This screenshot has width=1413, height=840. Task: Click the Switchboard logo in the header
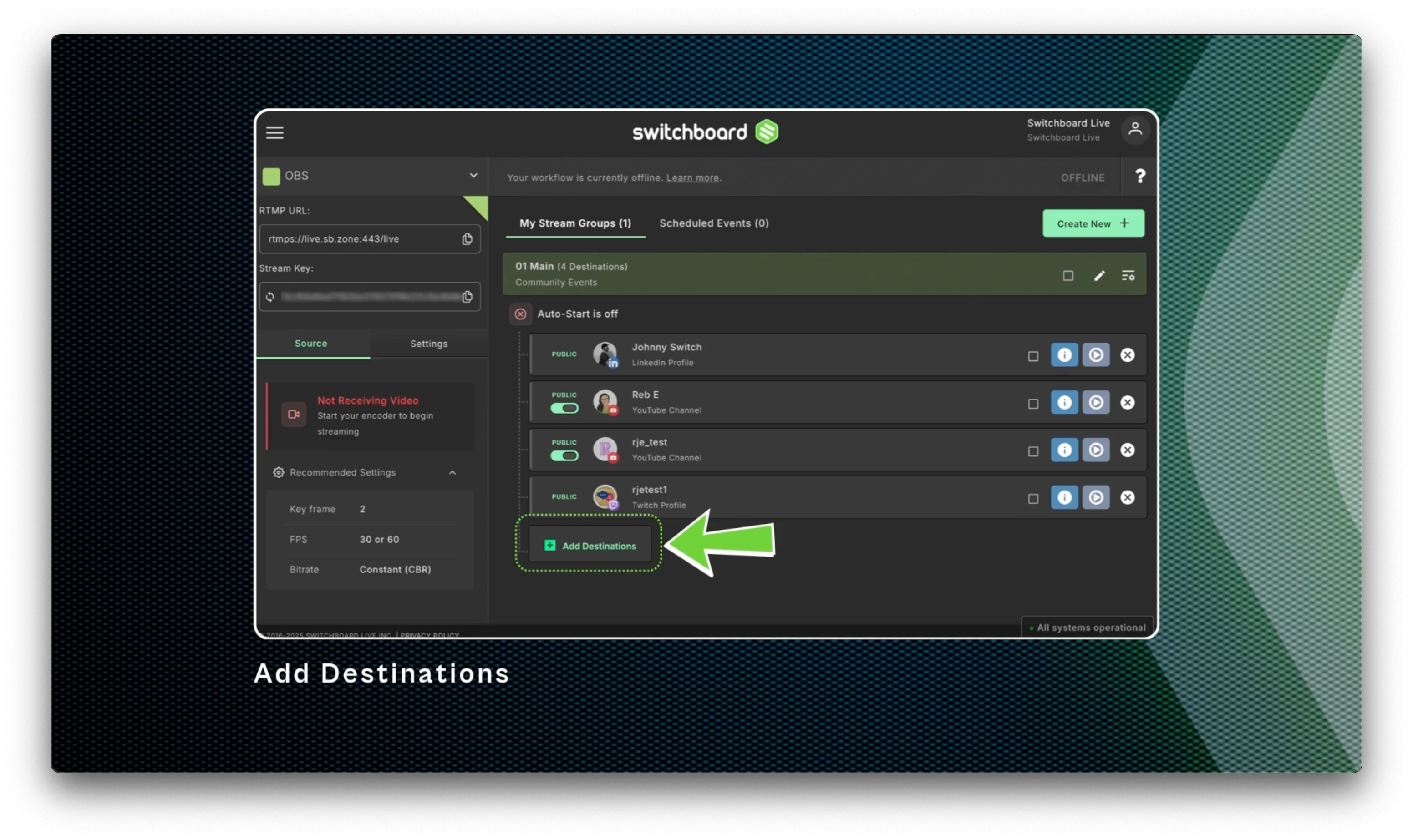(x=705, y=132)
